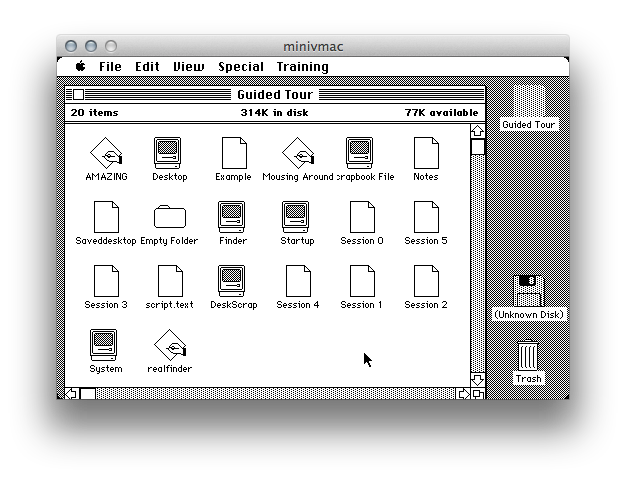Image resolution: width=626 pixels, height=478 pixels.
Task: Click the '77K available' text
Action: point(441,113)
